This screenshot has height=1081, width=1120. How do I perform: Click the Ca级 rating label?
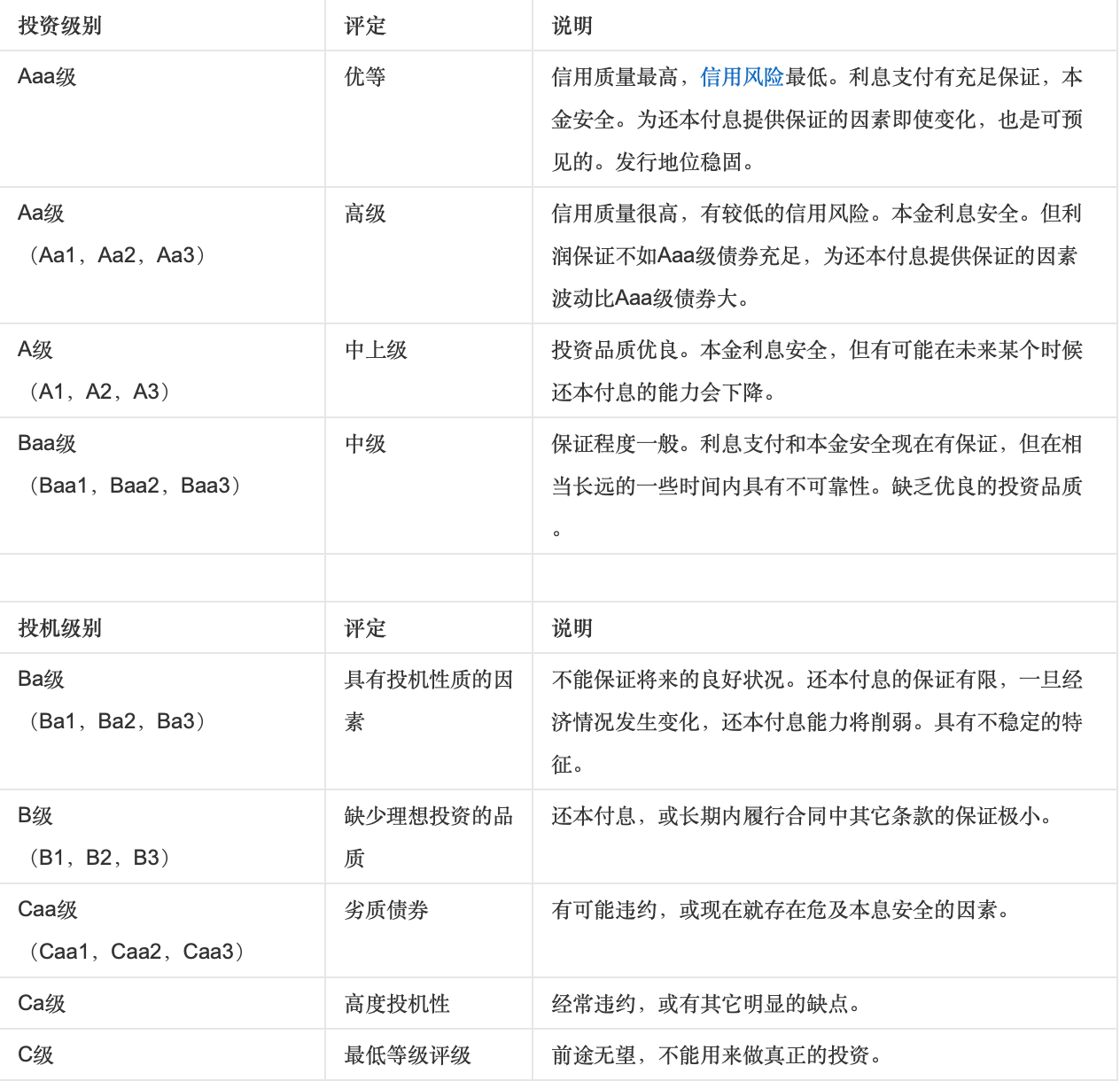[x=42, y=1003]
